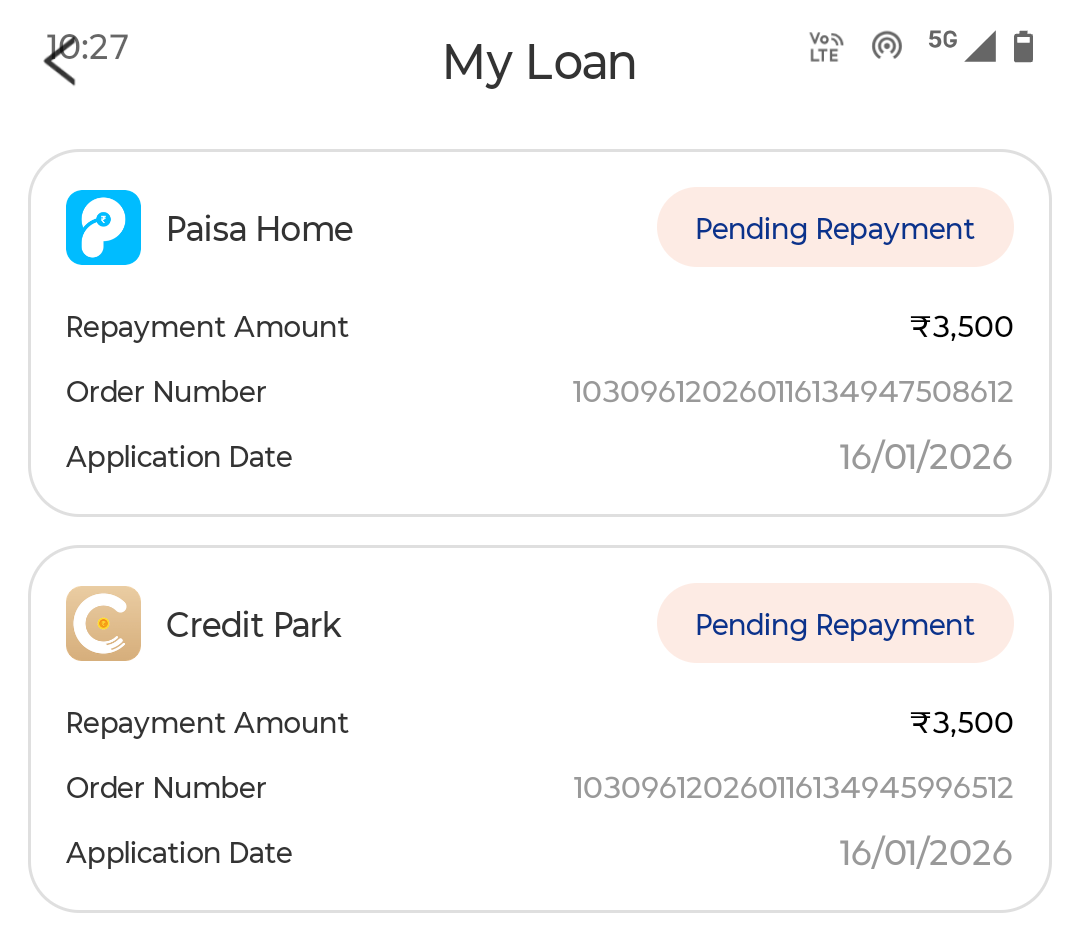Tap the Paisa Home app icon
This screenshot has height=928, width=1080.
click(103, 228)
